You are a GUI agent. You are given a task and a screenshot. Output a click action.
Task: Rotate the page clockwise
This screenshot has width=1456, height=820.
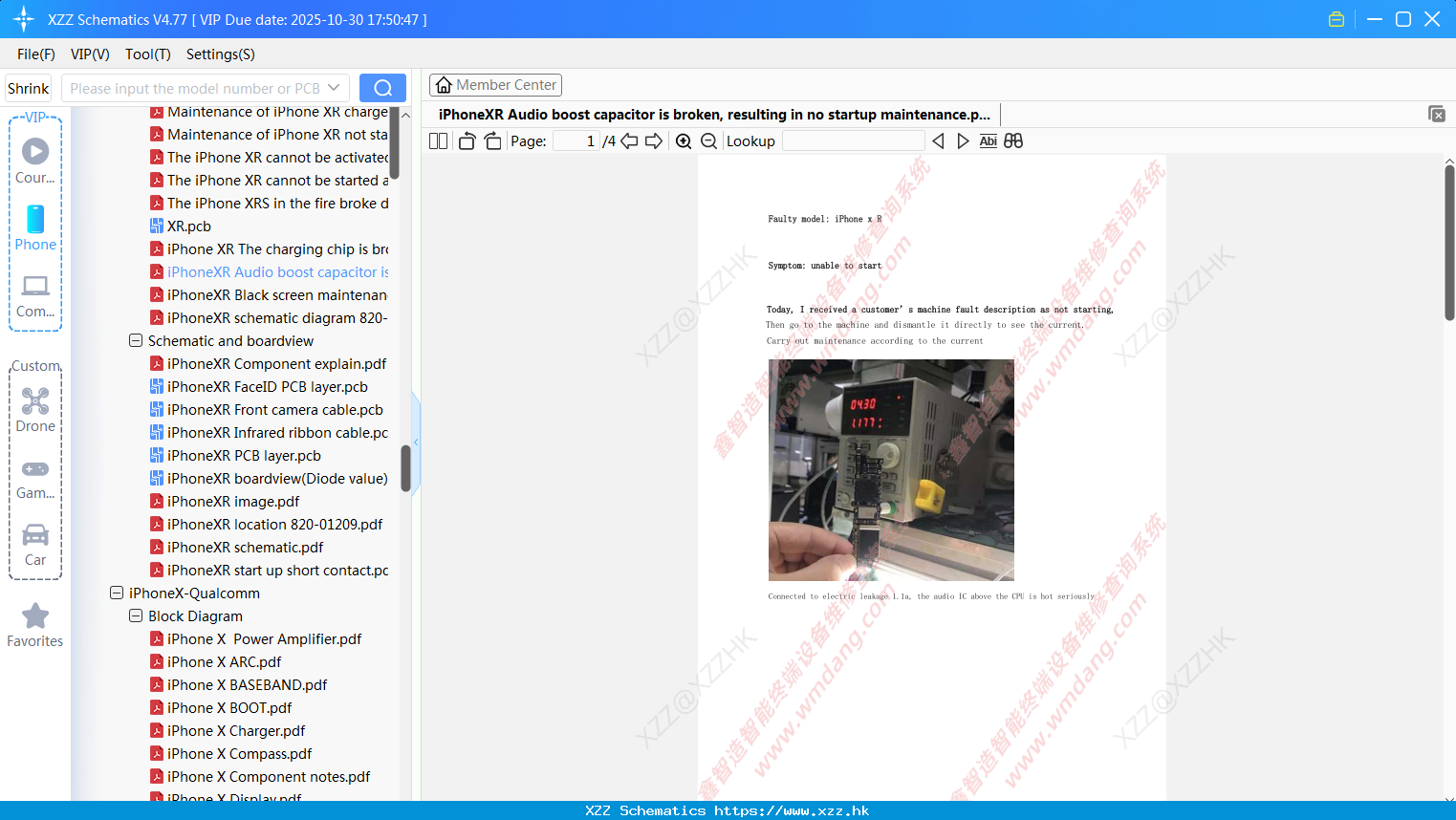[x=492, y=140]
